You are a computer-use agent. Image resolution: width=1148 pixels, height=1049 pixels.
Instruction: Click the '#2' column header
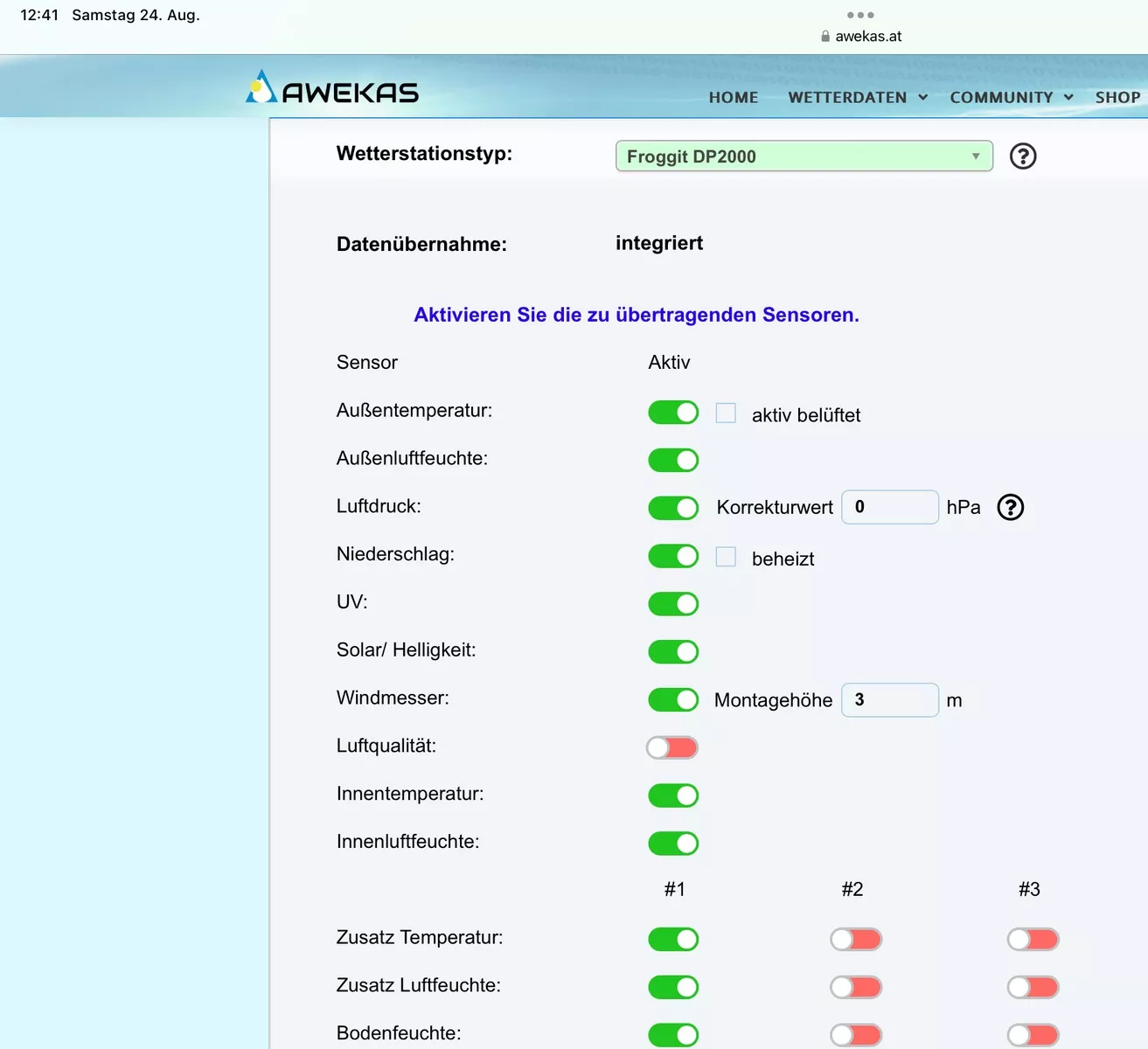tap(852, 889)
